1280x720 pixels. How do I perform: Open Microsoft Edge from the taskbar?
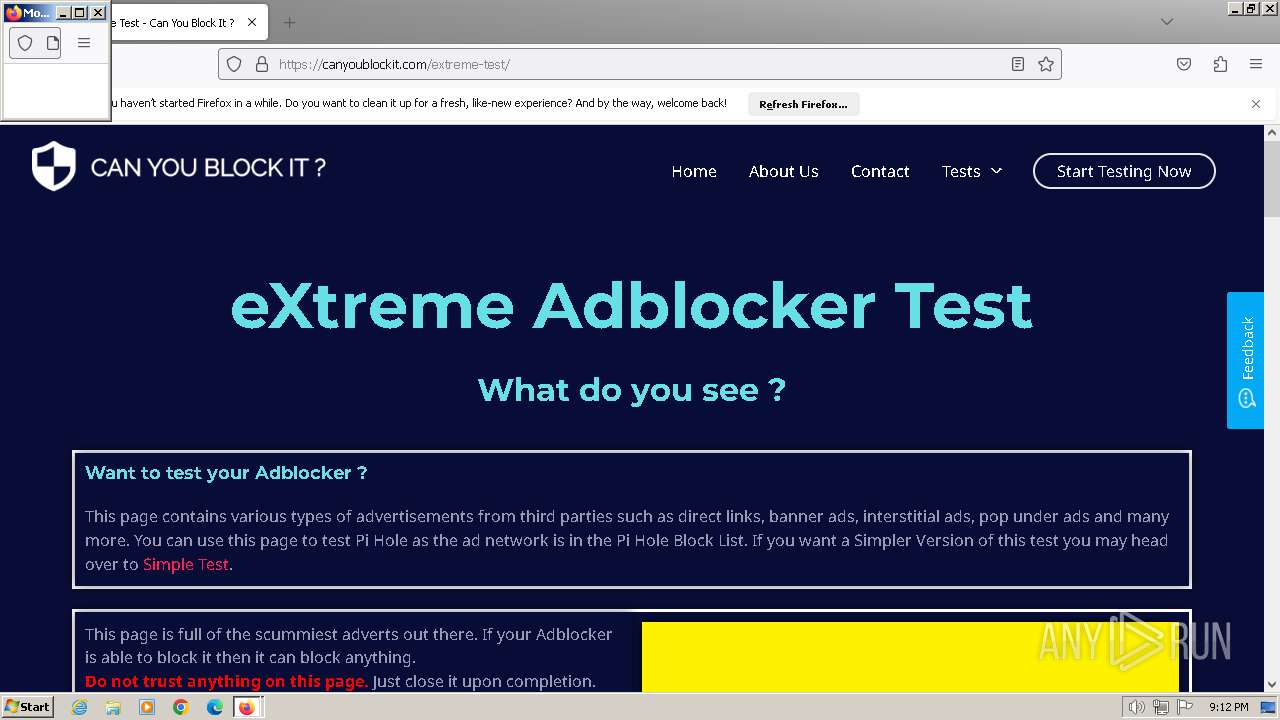(214, 707)
